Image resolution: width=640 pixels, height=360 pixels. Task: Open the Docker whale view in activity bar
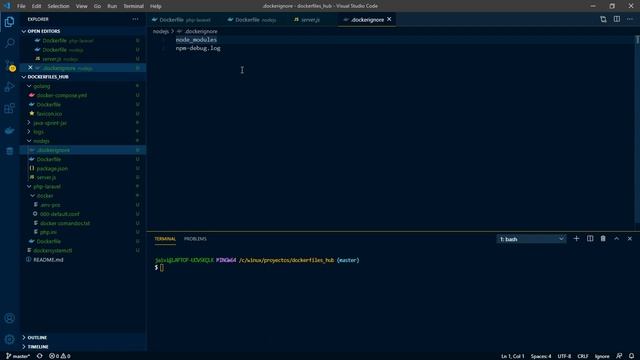coord(9,130)
